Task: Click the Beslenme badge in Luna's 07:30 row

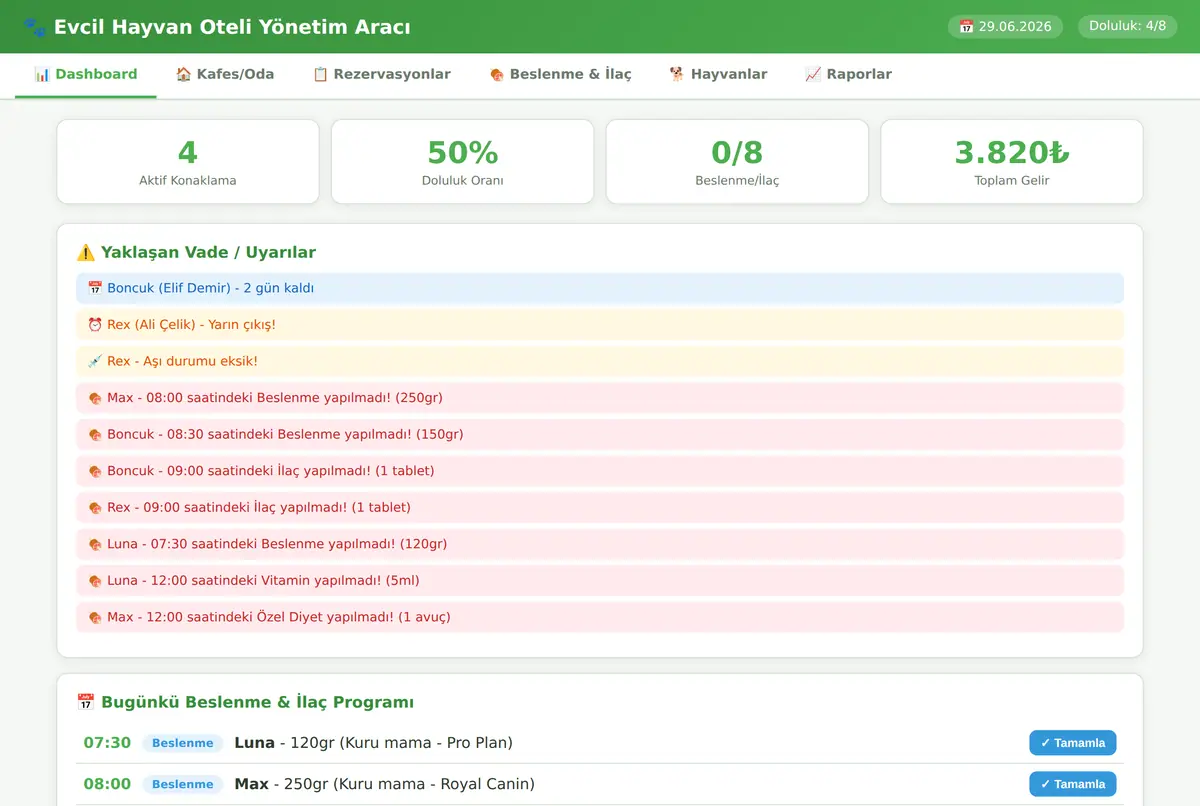Action: [182, 743]
